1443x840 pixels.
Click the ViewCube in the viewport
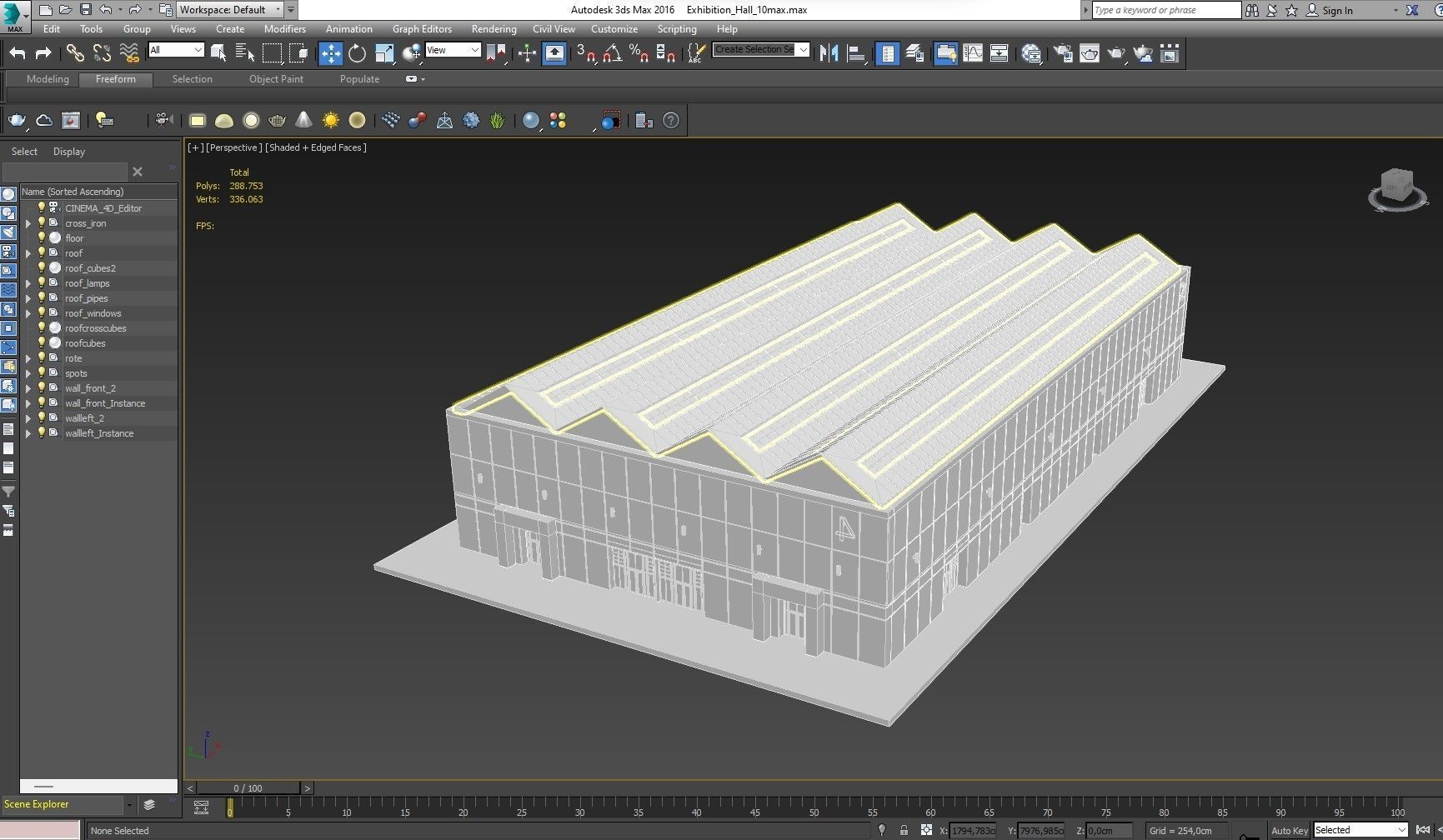pos(1397,187)
